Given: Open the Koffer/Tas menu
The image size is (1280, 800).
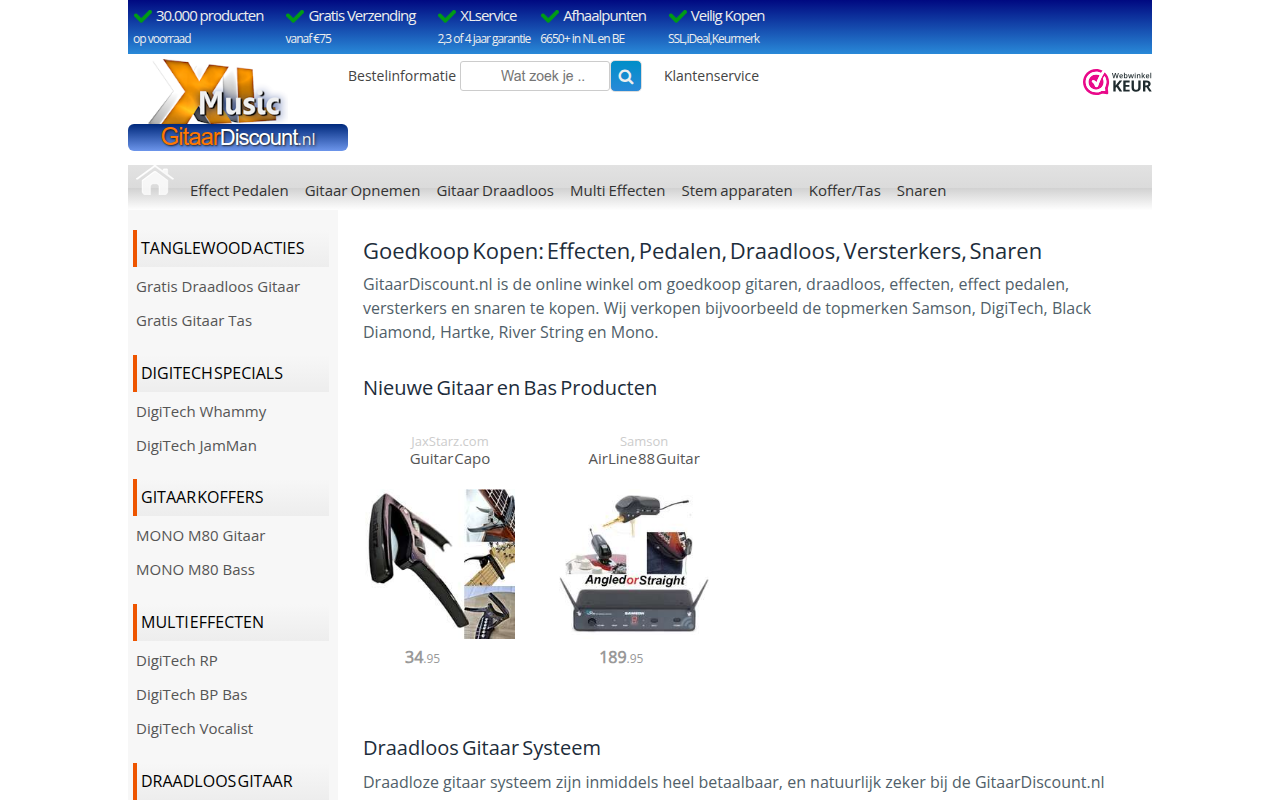Looking at the screenshot, I should [x=845, y=190].
